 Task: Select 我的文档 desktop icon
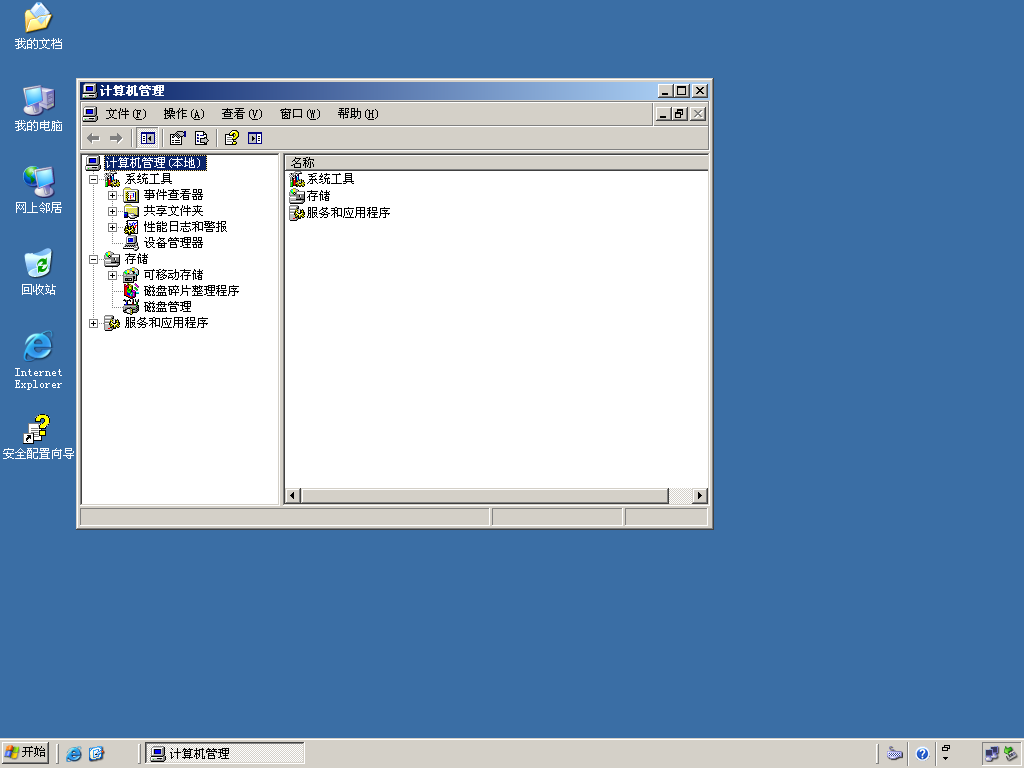tap(38, 27)
